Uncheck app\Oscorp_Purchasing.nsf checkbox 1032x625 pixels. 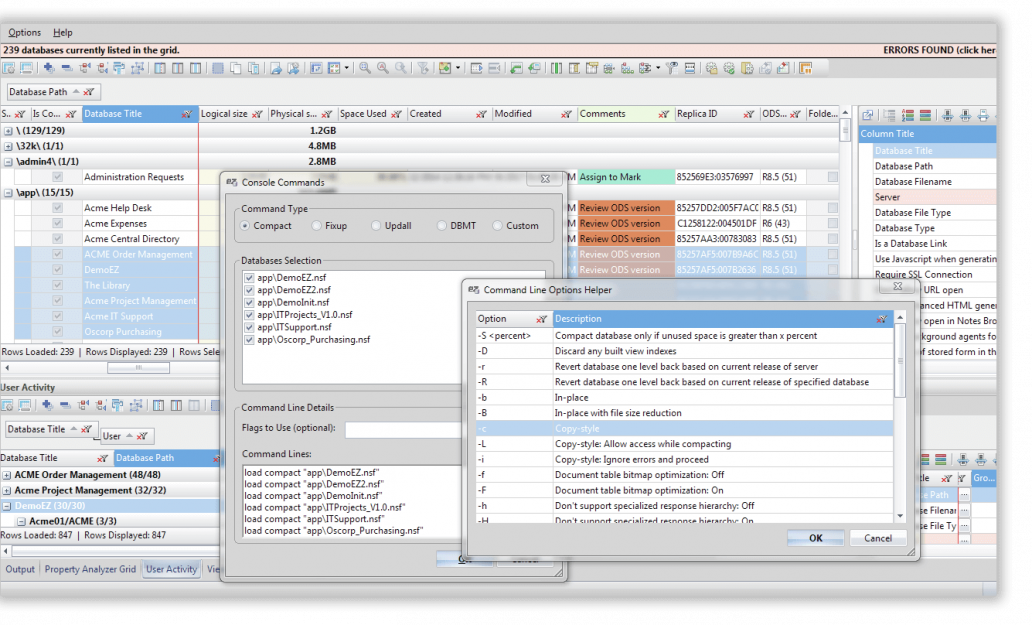[249, 340]
